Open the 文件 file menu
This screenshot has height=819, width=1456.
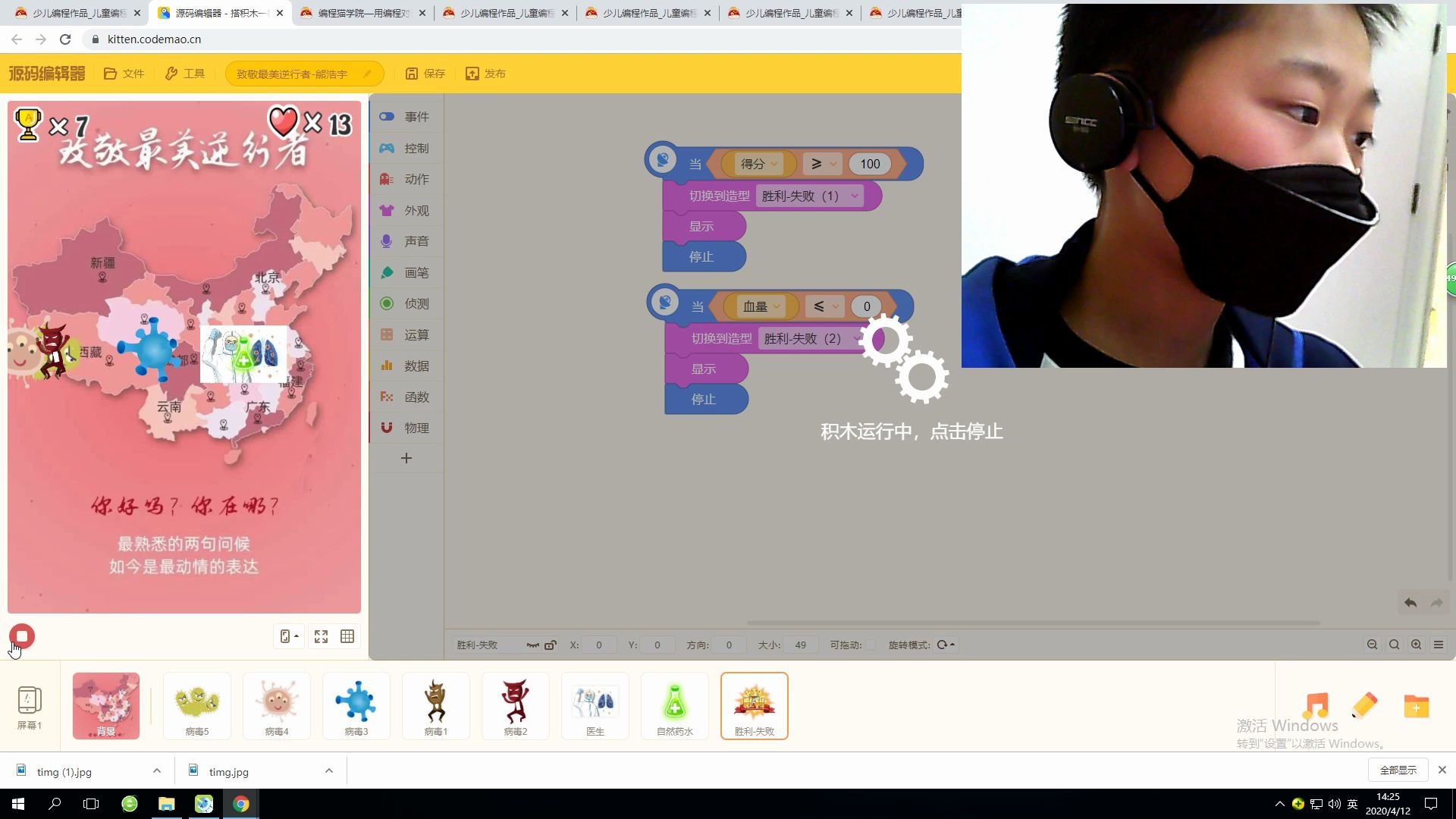pyautogui.click(x=124, y=74)
